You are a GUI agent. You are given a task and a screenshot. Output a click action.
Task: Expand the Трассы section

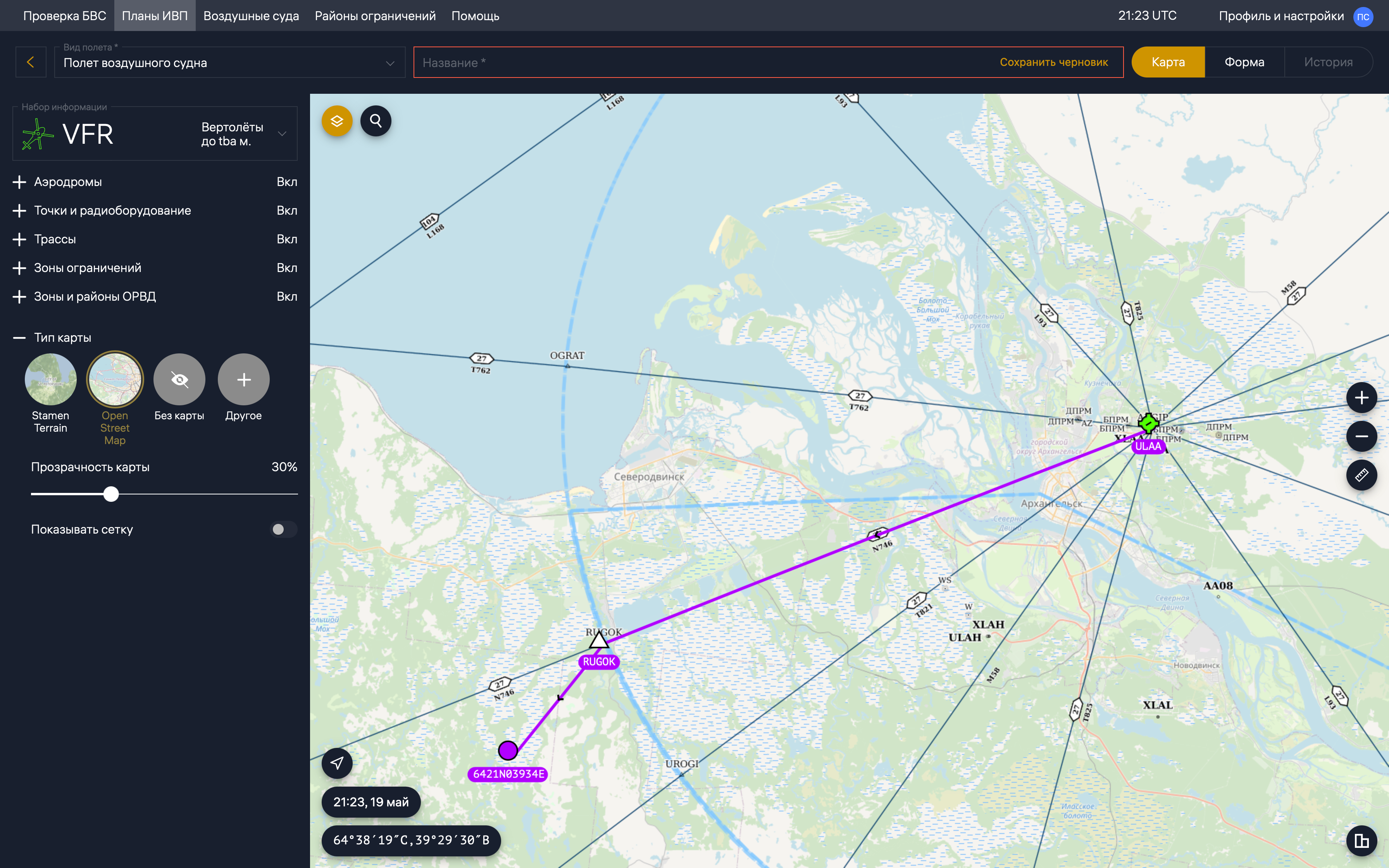tap(19, 239)
